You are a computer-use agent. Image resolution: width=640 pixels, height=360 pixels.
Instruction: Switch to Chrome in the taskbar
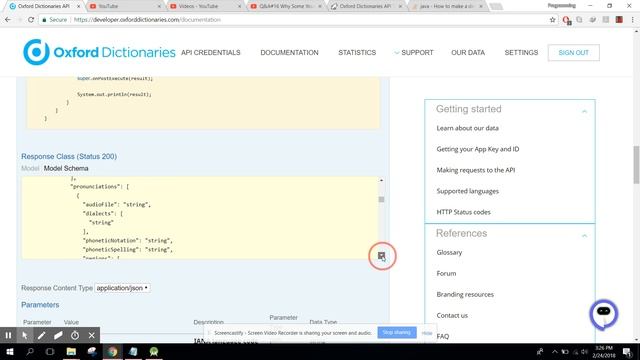pyautogui.click(x=113, y=351)
